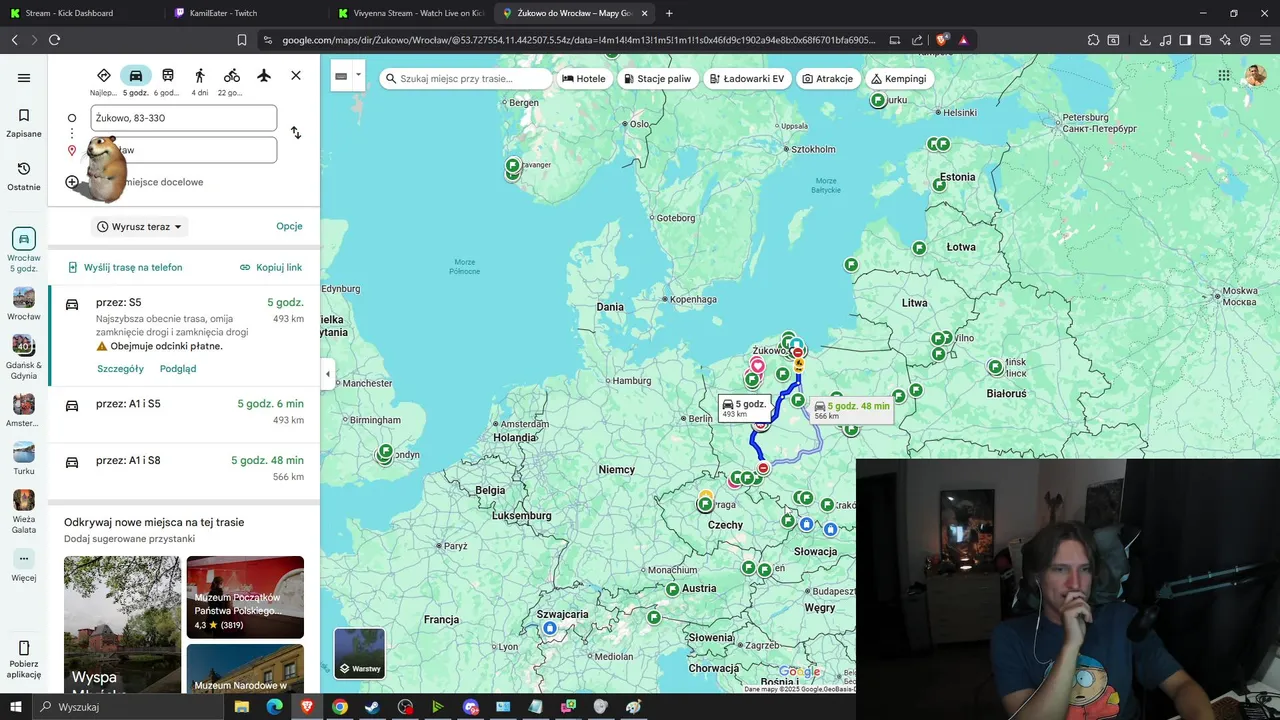Open the Google Maps hamburger menu
Screen dimensions: 1280x720
point(24,78)
